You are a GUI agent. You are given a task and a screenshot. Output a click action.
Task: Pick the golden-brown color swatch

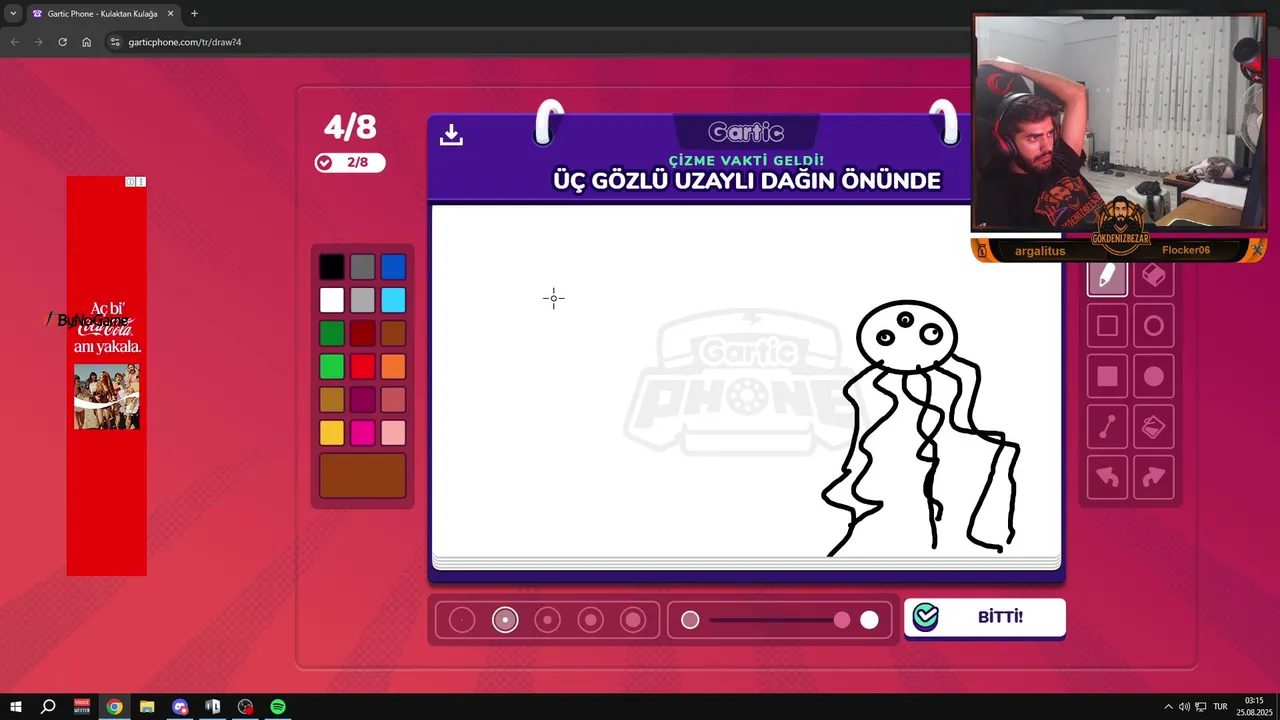point(332,399)
